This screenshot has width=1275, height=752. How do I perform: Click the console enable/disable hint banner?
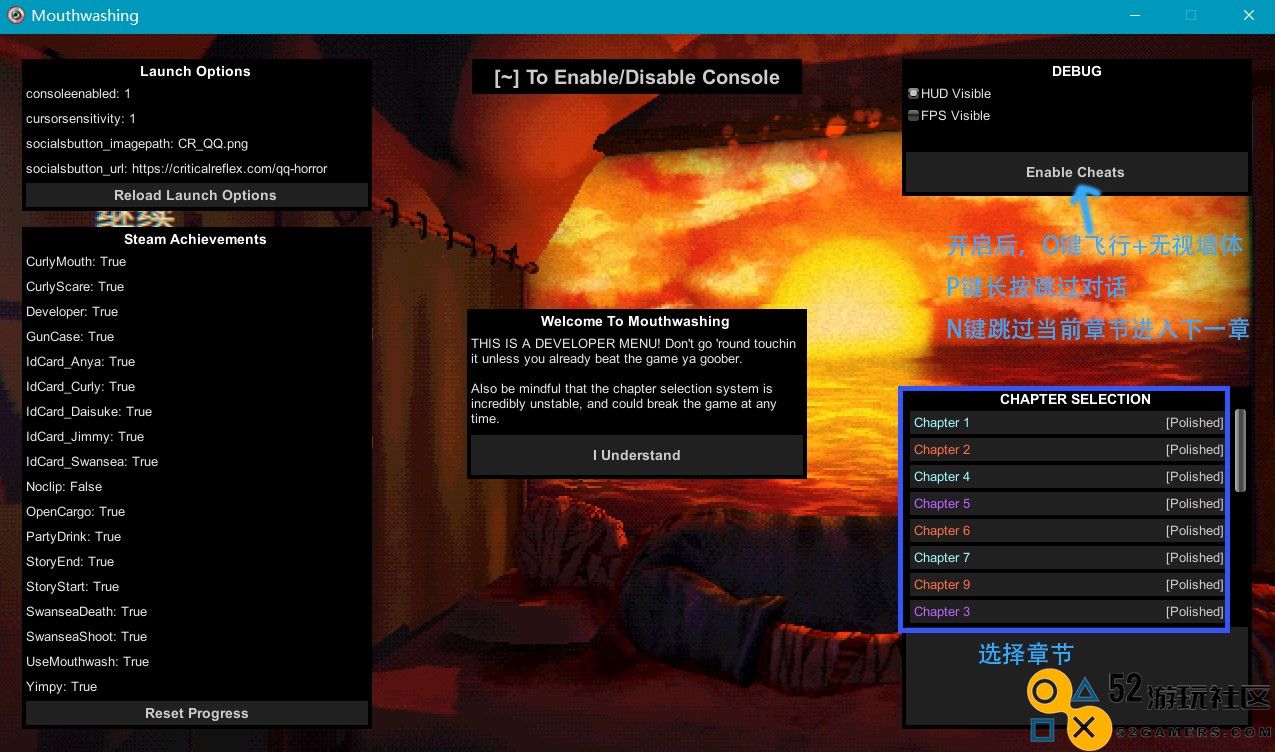point(637,77)
